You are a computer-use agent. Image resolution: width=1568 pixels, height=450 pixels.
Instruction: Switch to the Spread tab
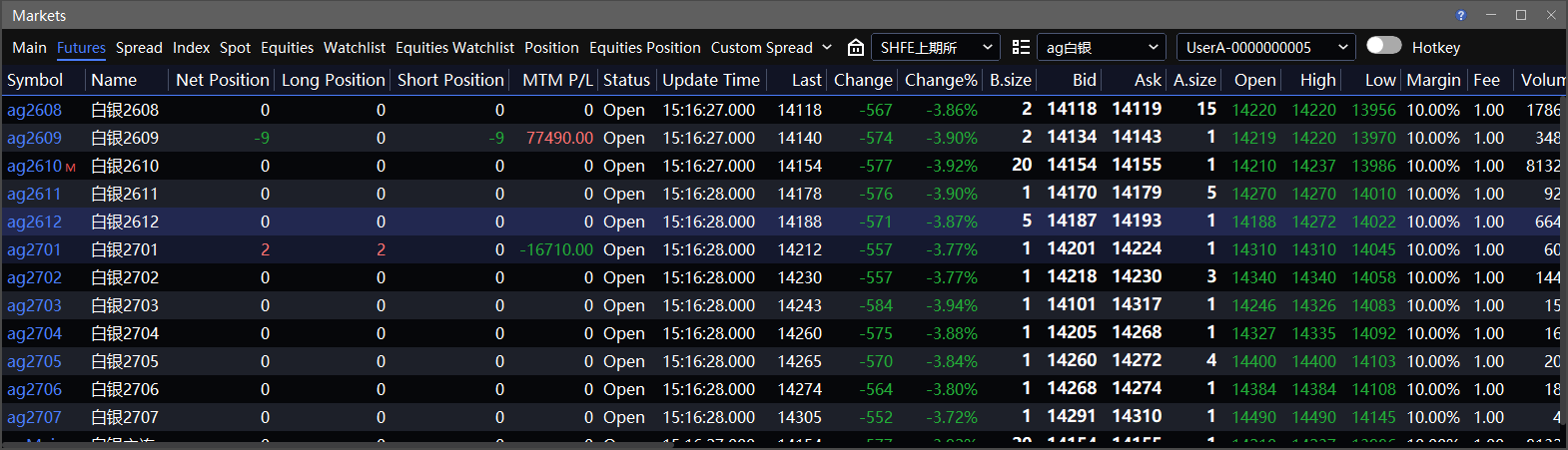139,47
